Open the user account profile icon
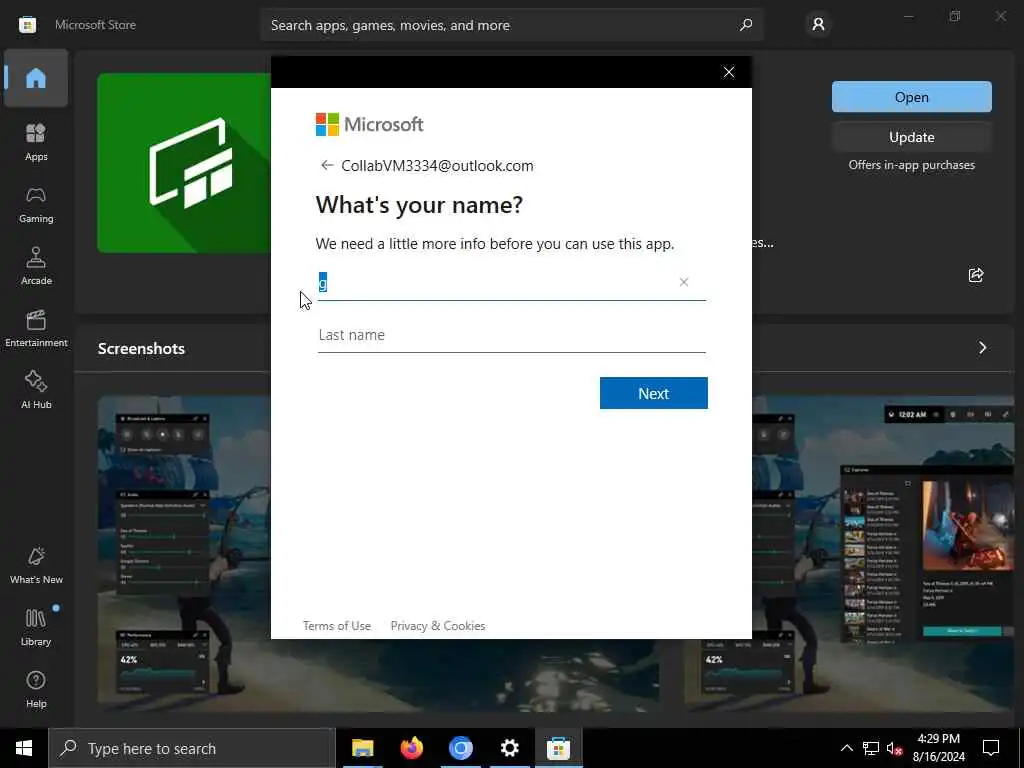The height and width of the screenshot is (768, 1024). coord(818,25)
